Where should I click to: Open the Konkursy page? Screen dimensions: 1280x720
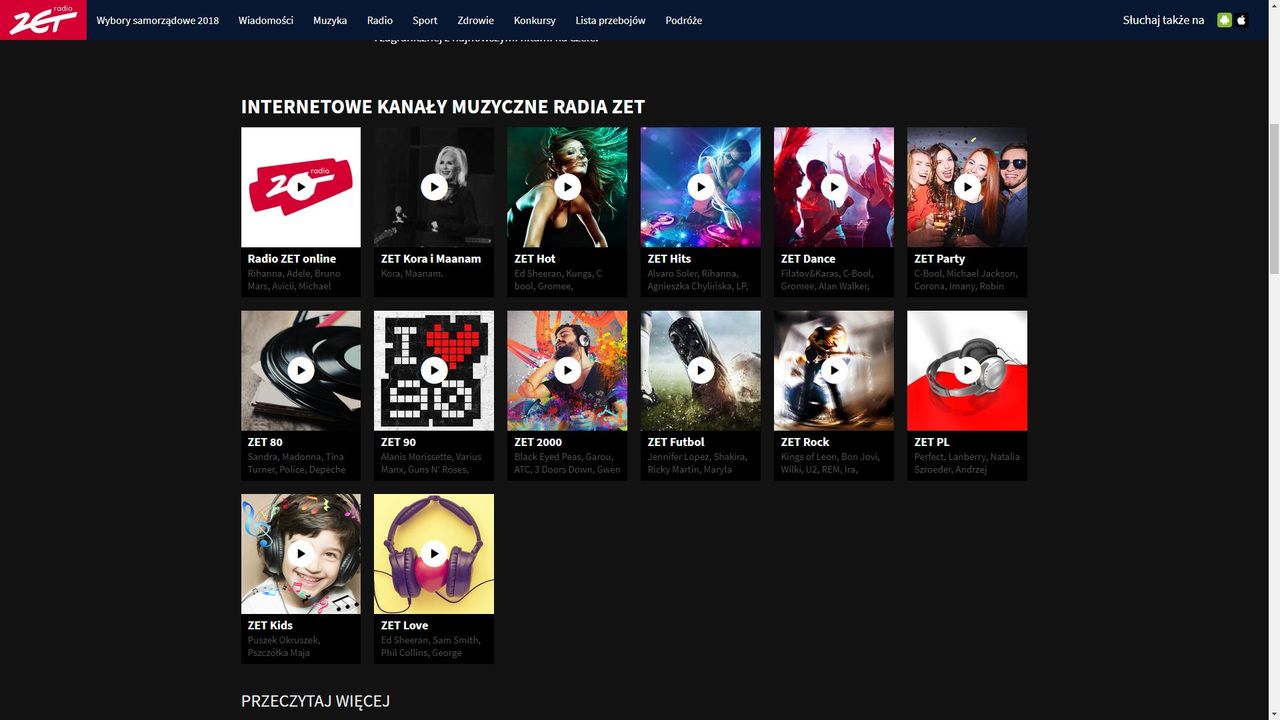pyautogui.click(x=535, y=20)
